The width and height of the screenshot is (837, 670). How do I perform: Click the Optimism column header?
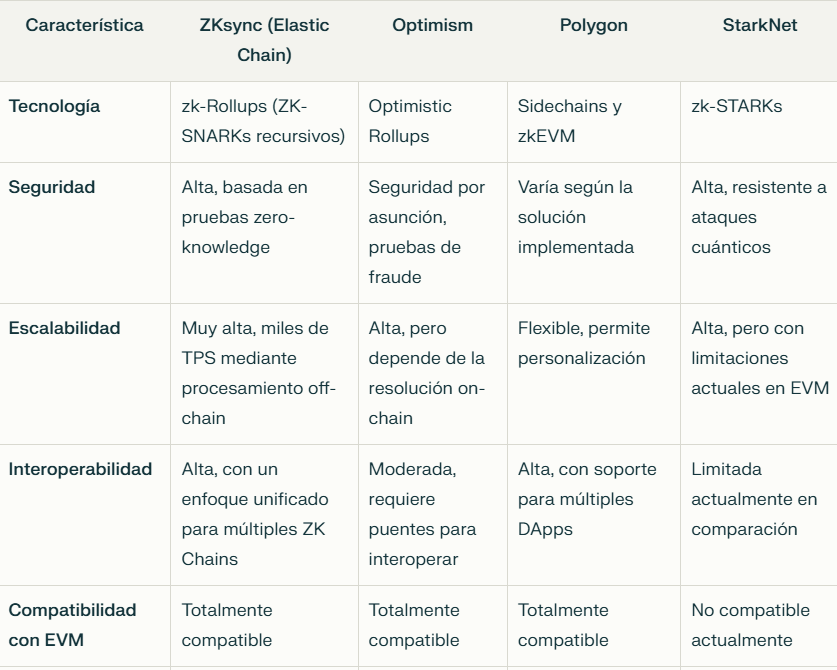[x=432, y=26]
